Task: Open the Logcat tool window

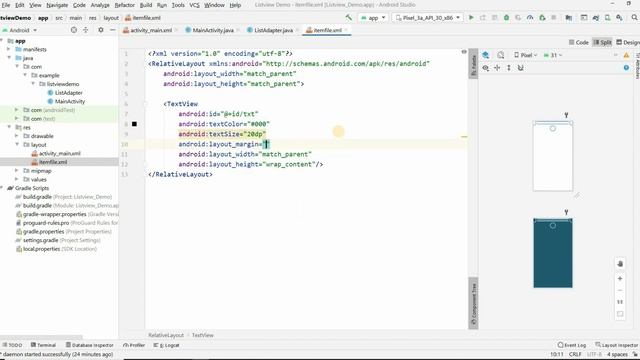Action: click(x=167, y=345)
